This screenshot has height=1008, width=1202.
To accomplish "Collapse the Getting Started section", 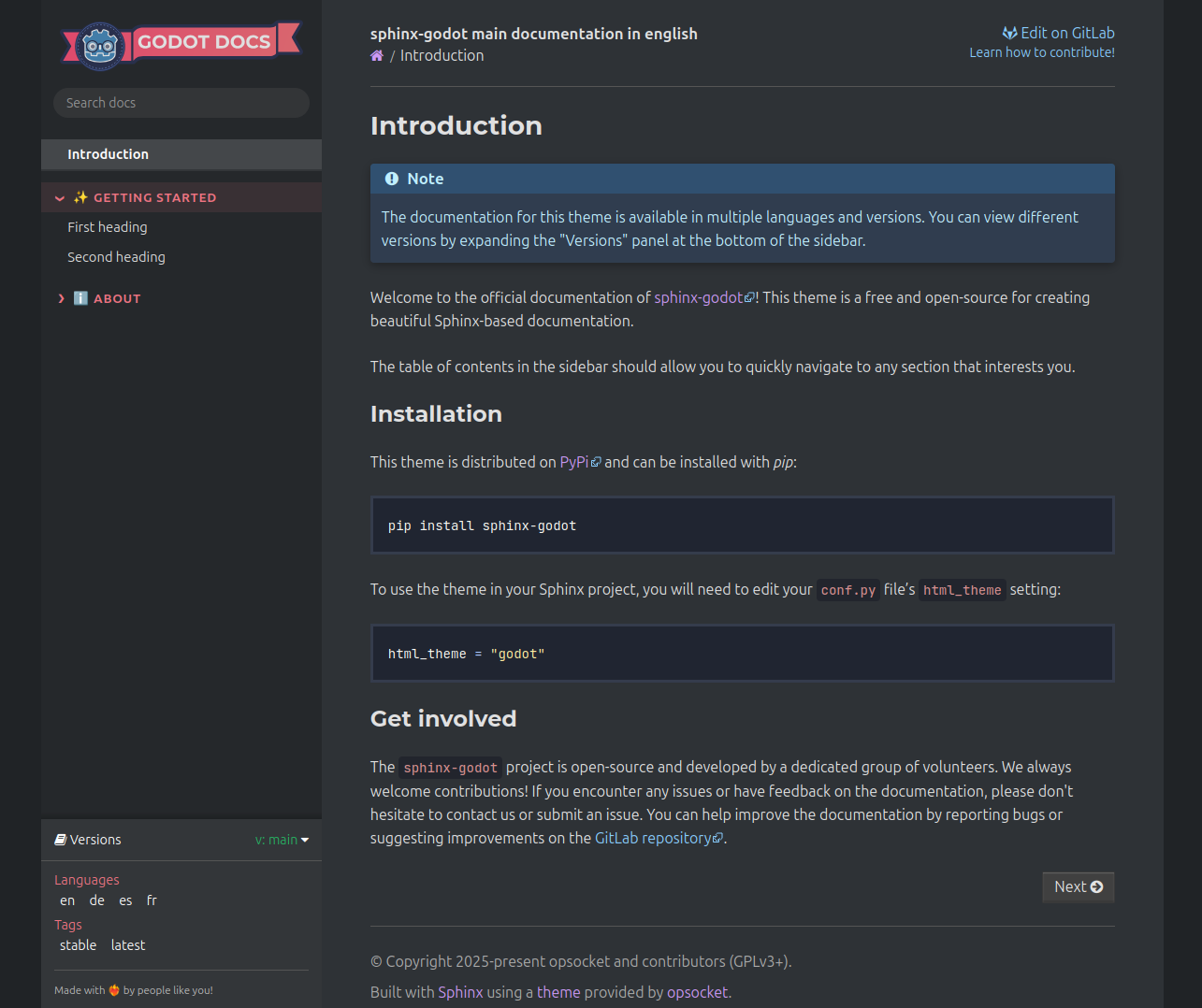I will tap(60, 198).
